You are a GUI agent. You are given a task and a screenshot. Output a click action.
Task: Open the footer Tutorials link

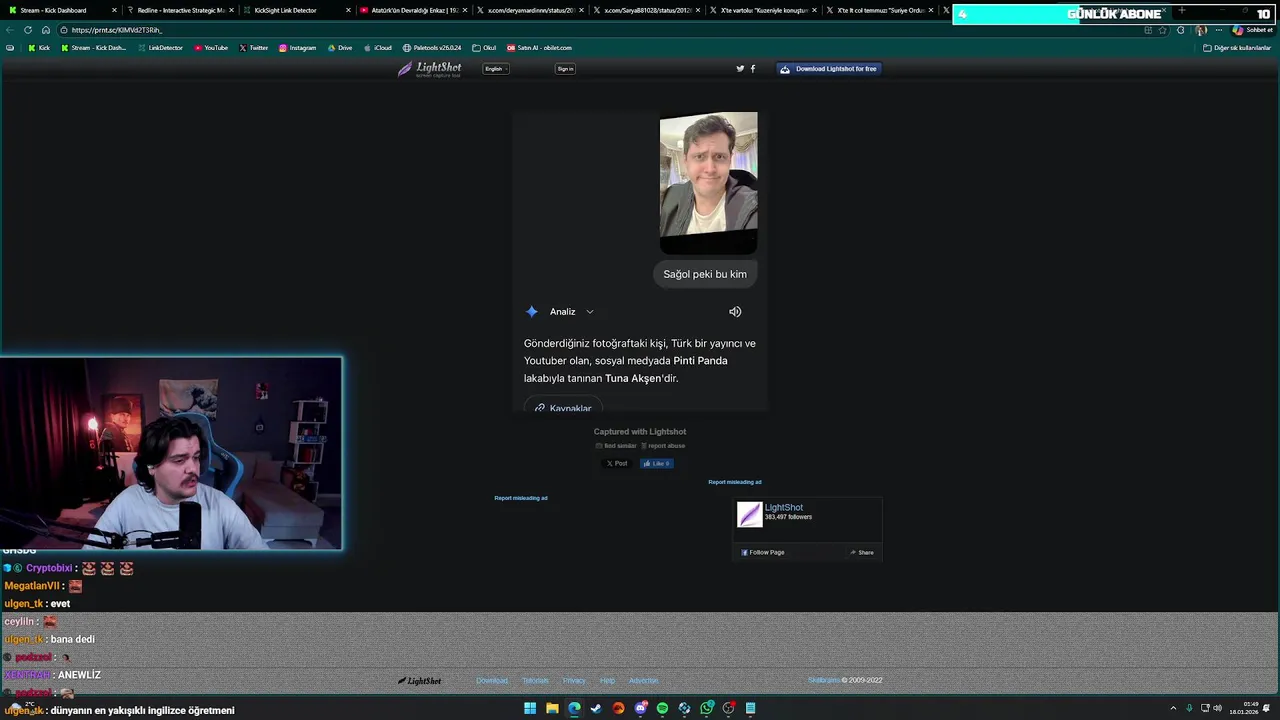[x=535, y=681]
